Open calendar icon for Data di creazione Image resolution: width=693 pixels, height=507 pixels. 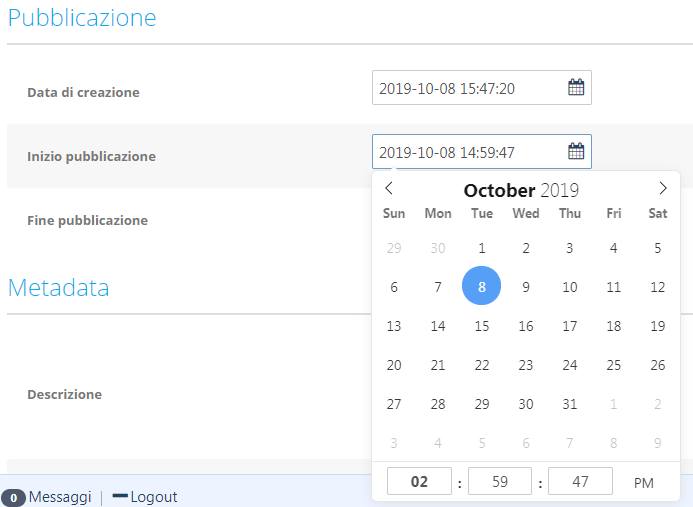(x=576, y=87)
